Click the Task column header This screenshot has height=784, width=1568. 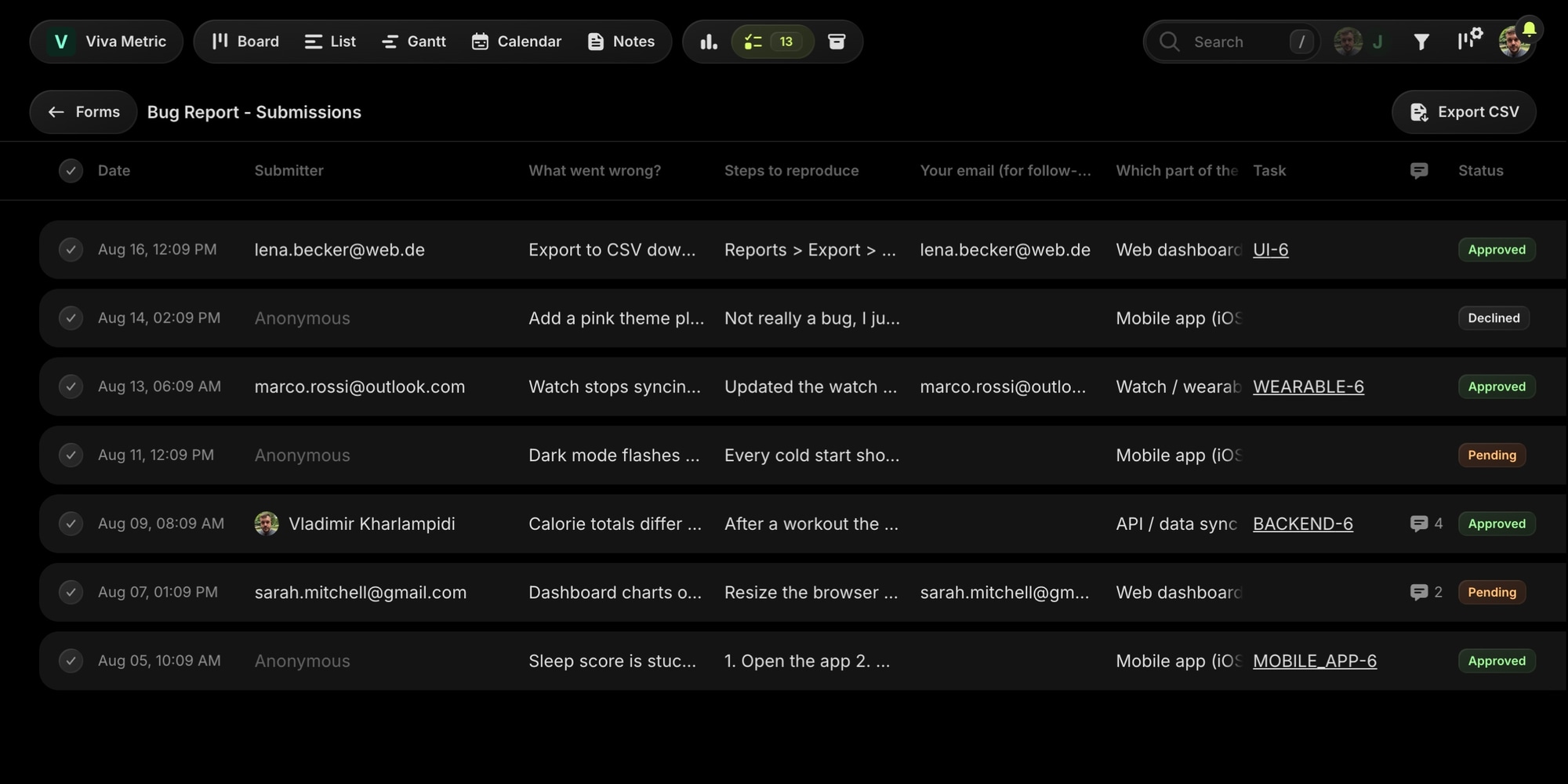[x=1269, y=170]
